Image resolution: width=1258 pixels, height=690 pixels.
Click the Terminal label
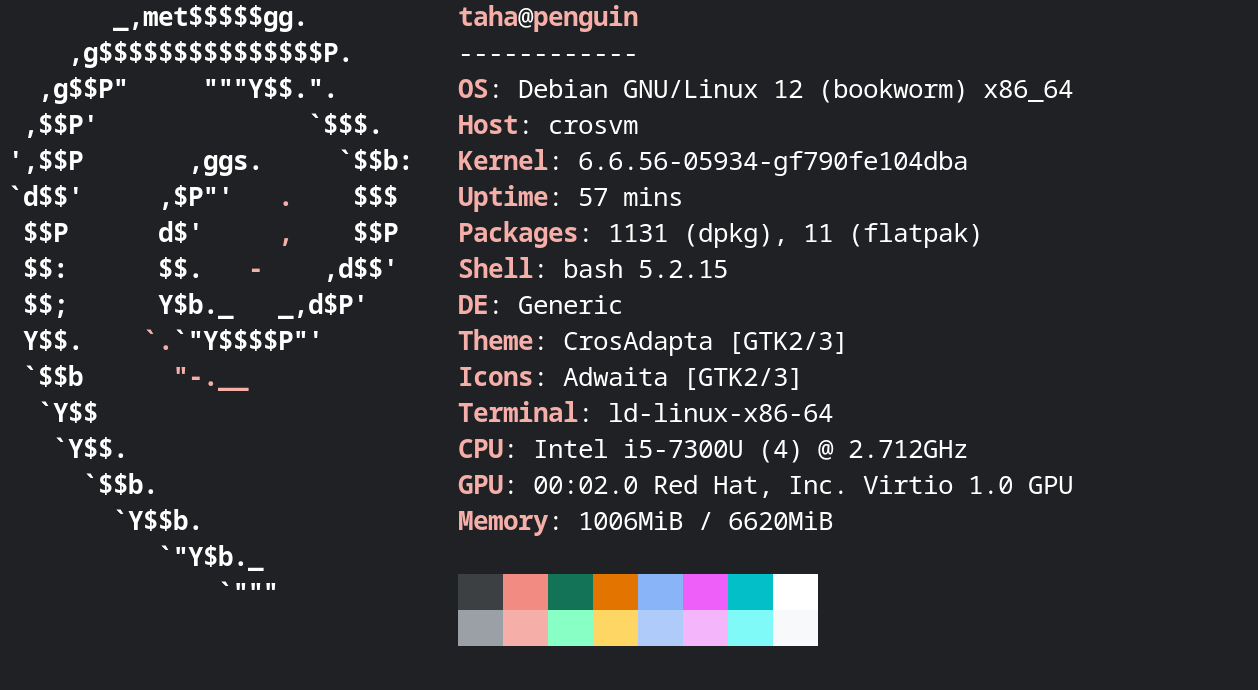(x=518, y=414)
